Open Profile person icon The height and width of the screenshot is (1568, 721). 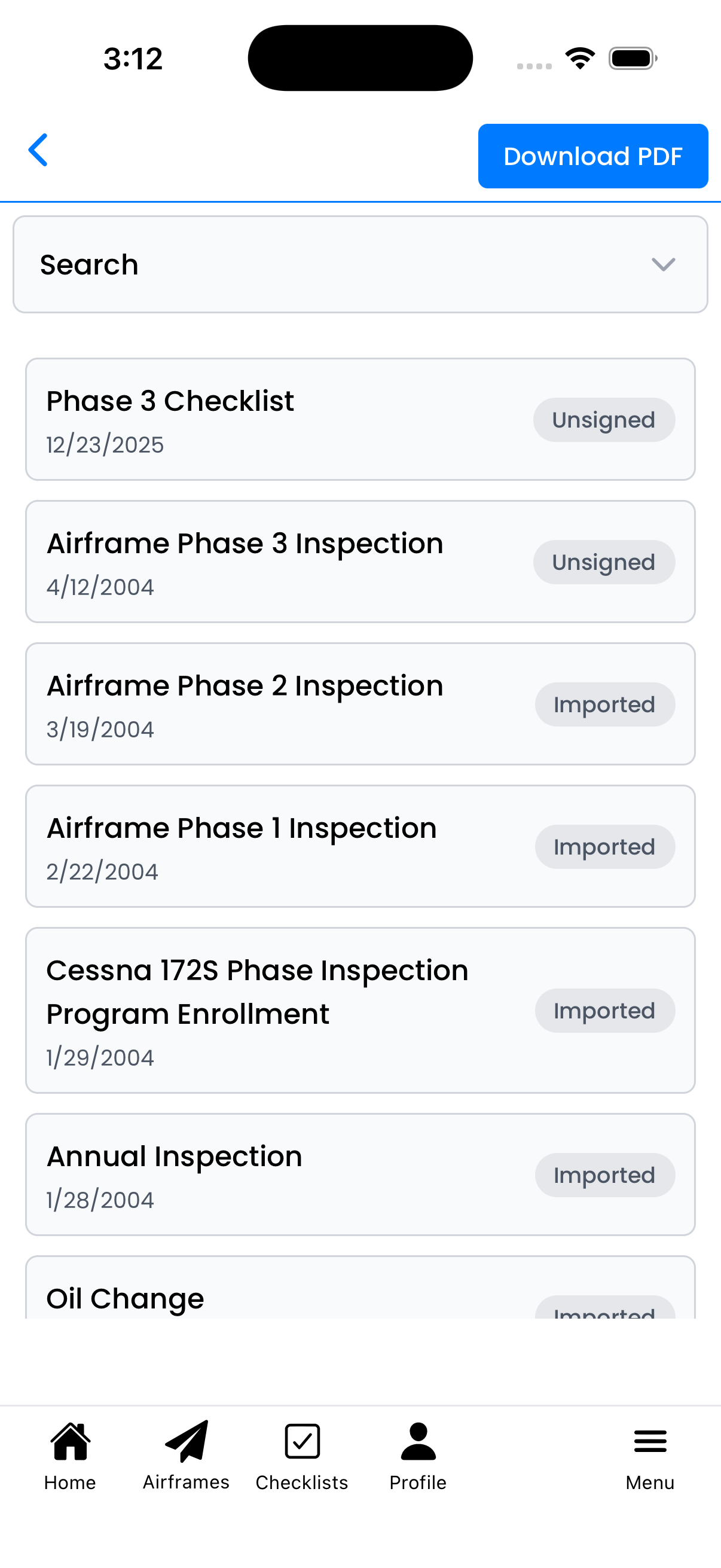point(418,1441)
